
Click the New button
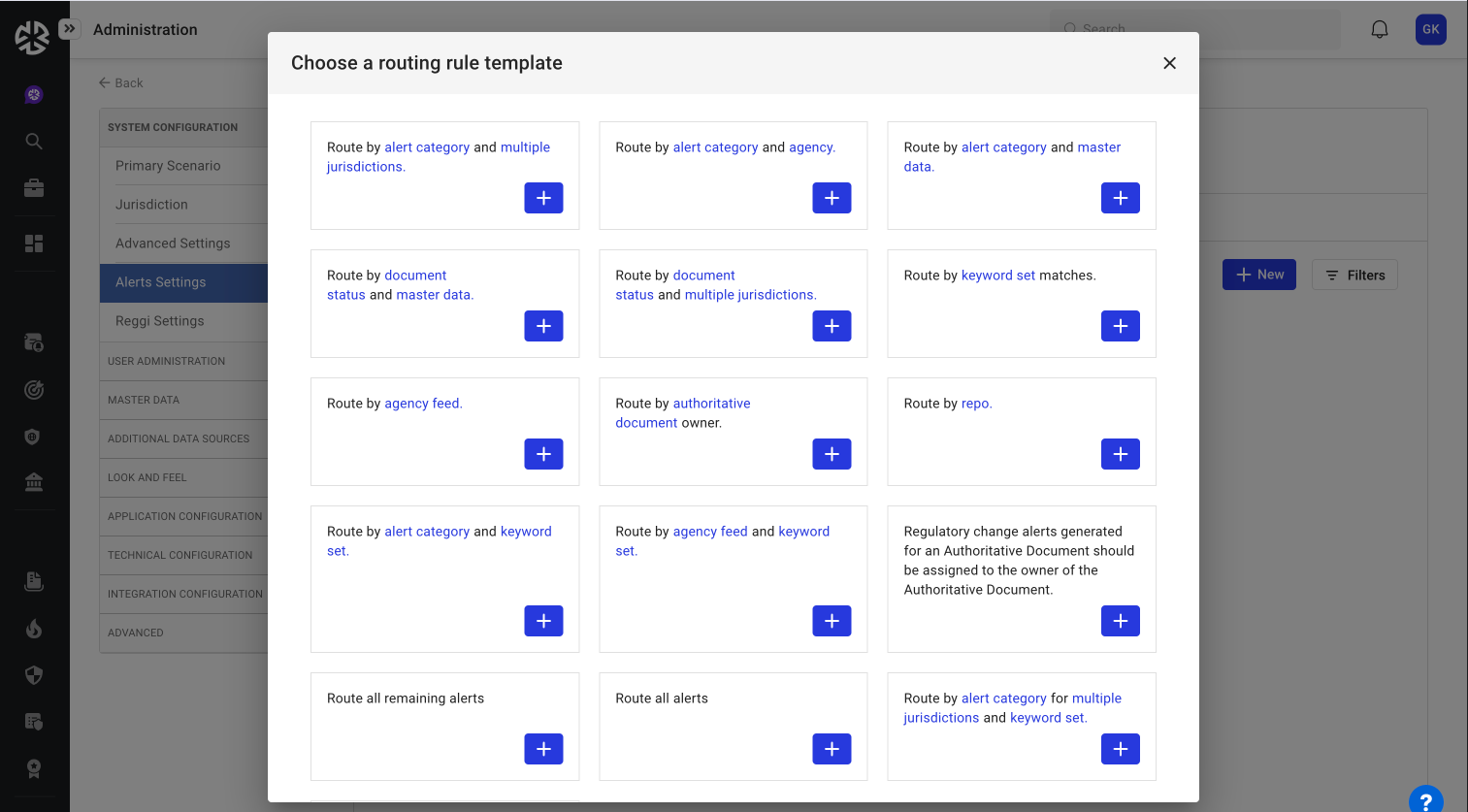point(1259,275)
